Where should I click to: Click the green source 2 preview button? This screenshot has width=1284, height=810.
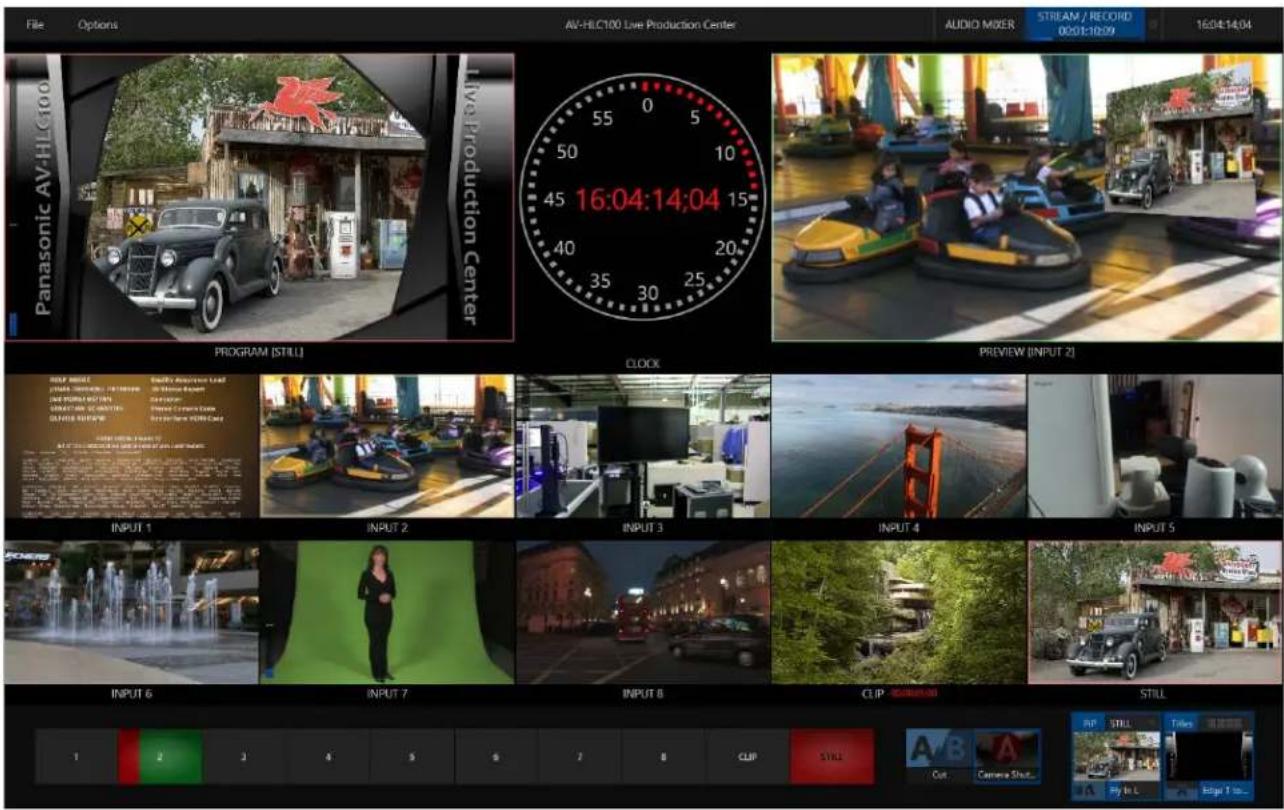[x=171, y=757]
